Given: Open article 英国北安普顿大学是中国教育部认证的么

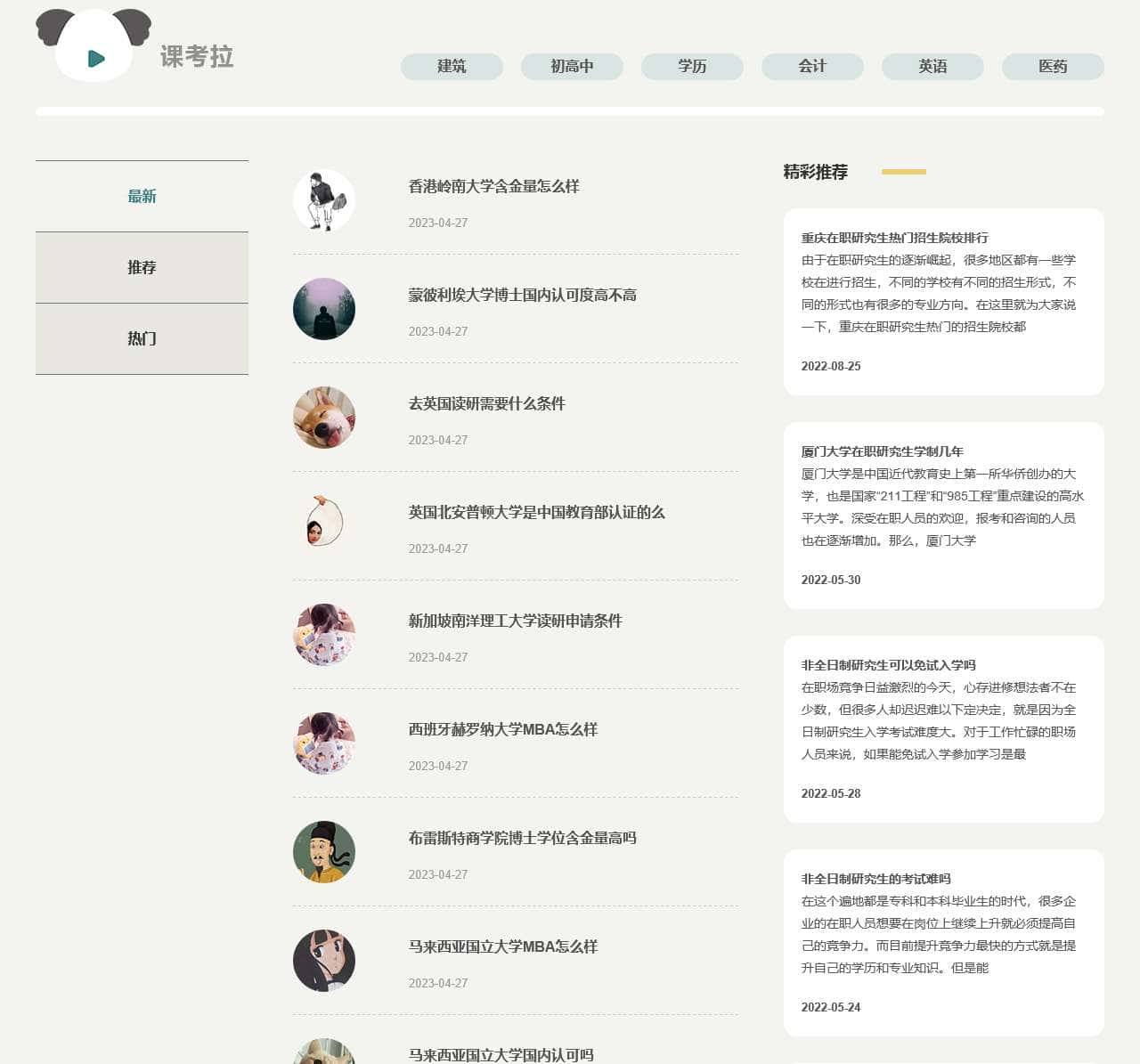Looking at the screenshot, I should point(536,512).
